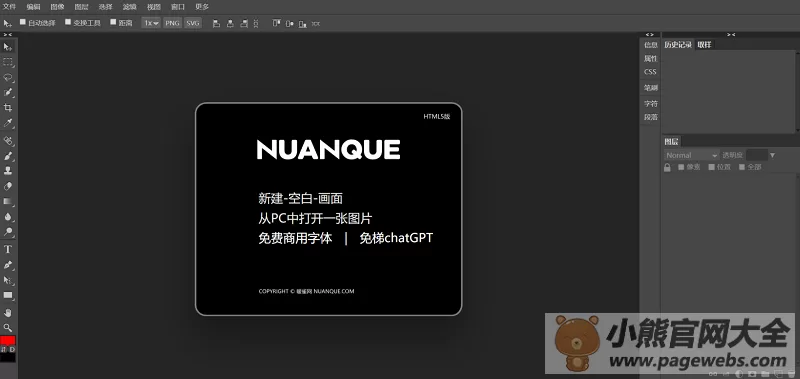
Task: Collapse the left toolbar with the >< arrows
Action: tap(8, 34)
